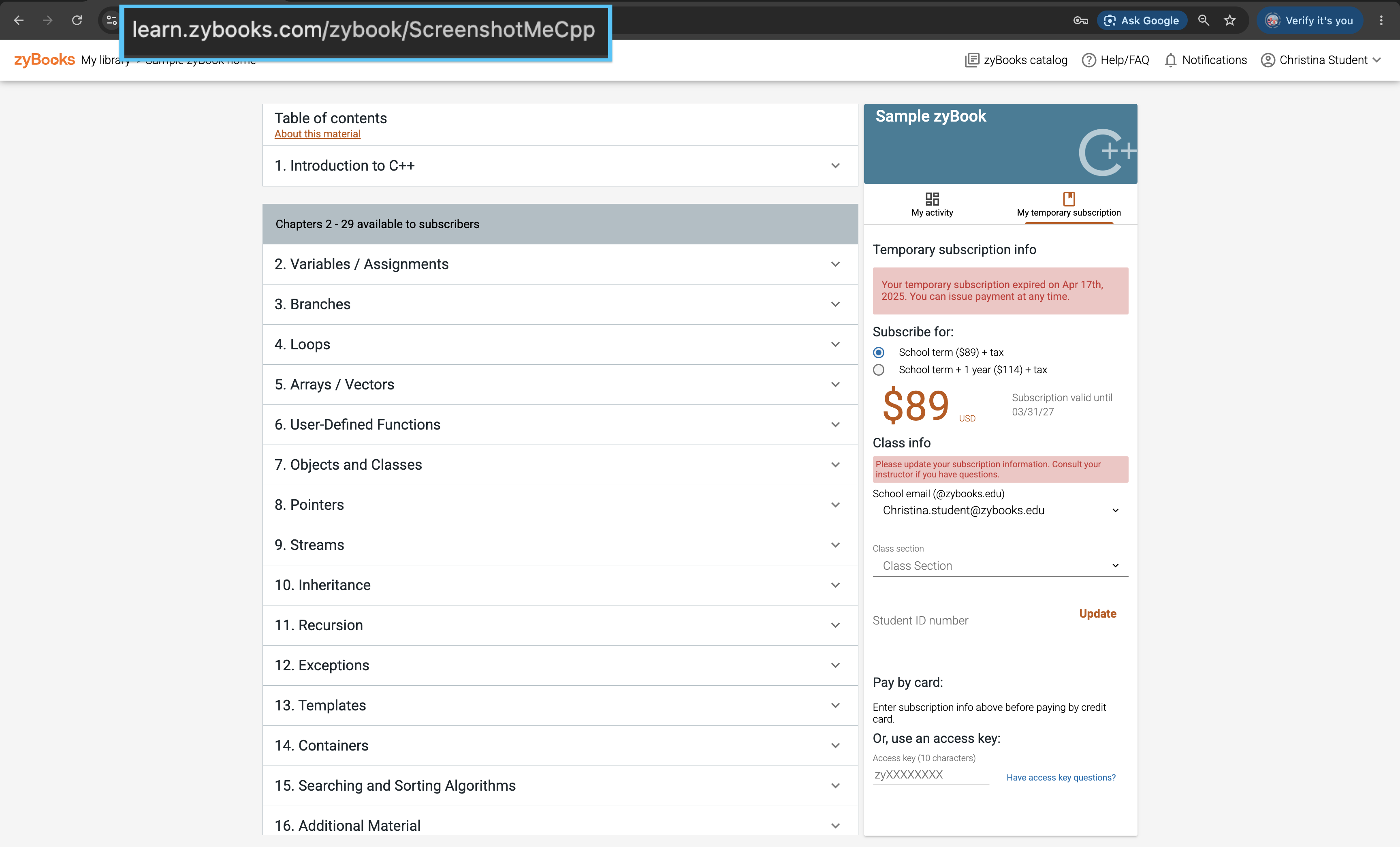
Task: Open the password key icon
Action: 1080,20
